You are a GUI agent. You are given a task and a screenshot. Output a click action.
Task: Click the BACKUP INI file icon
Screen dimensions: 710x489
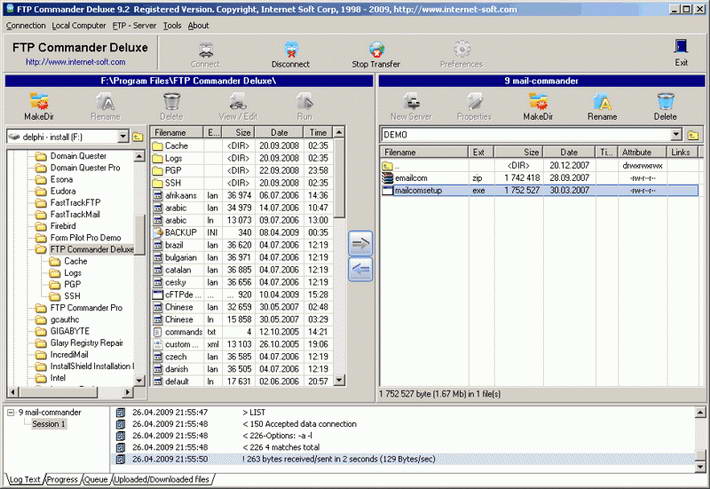158,232
